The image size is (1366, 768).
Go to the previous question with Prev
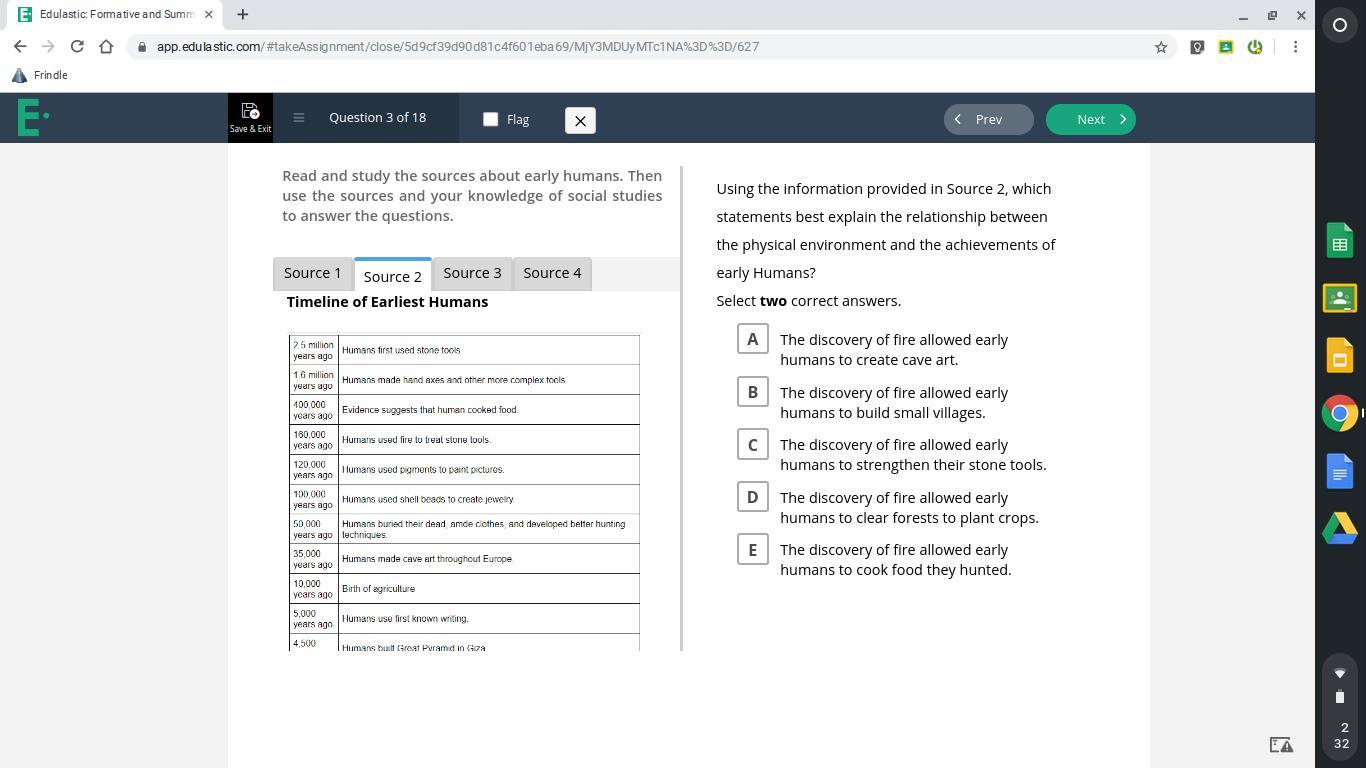988,119
